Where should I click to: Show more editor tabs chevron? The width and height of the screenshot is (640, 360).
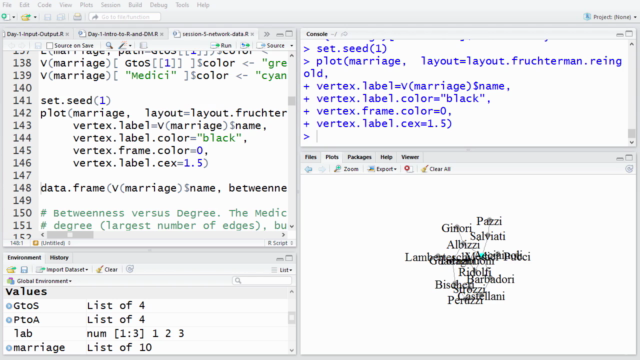click(267, 34)
